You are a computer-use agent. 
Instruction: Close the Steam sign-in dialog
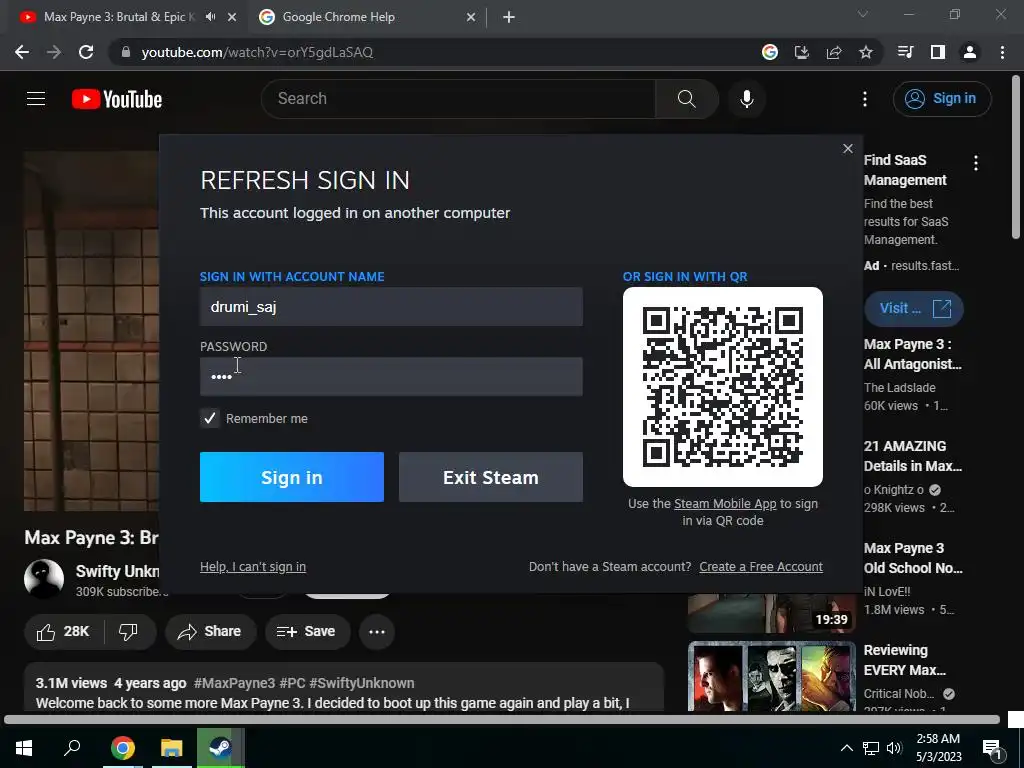[847, 149]
